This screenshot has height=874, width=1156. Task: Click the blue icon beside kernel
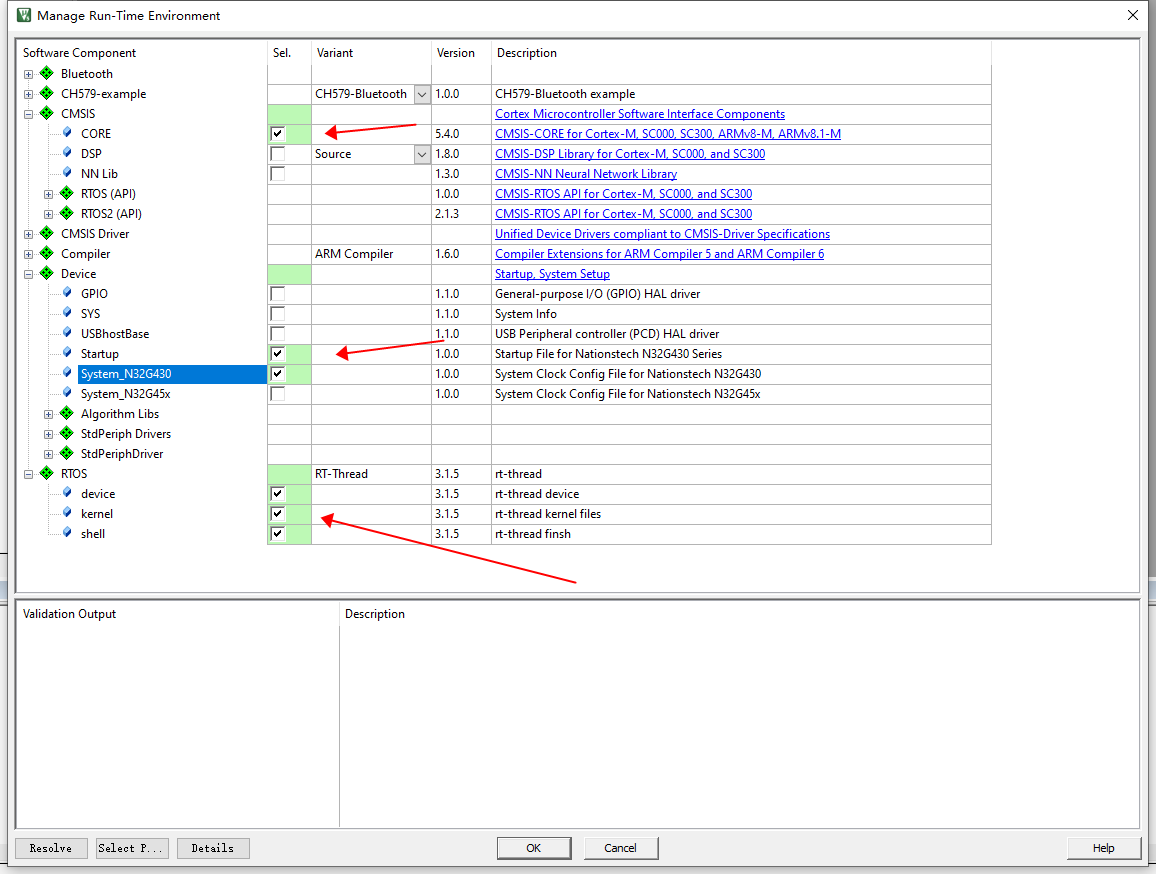point(67,514)
